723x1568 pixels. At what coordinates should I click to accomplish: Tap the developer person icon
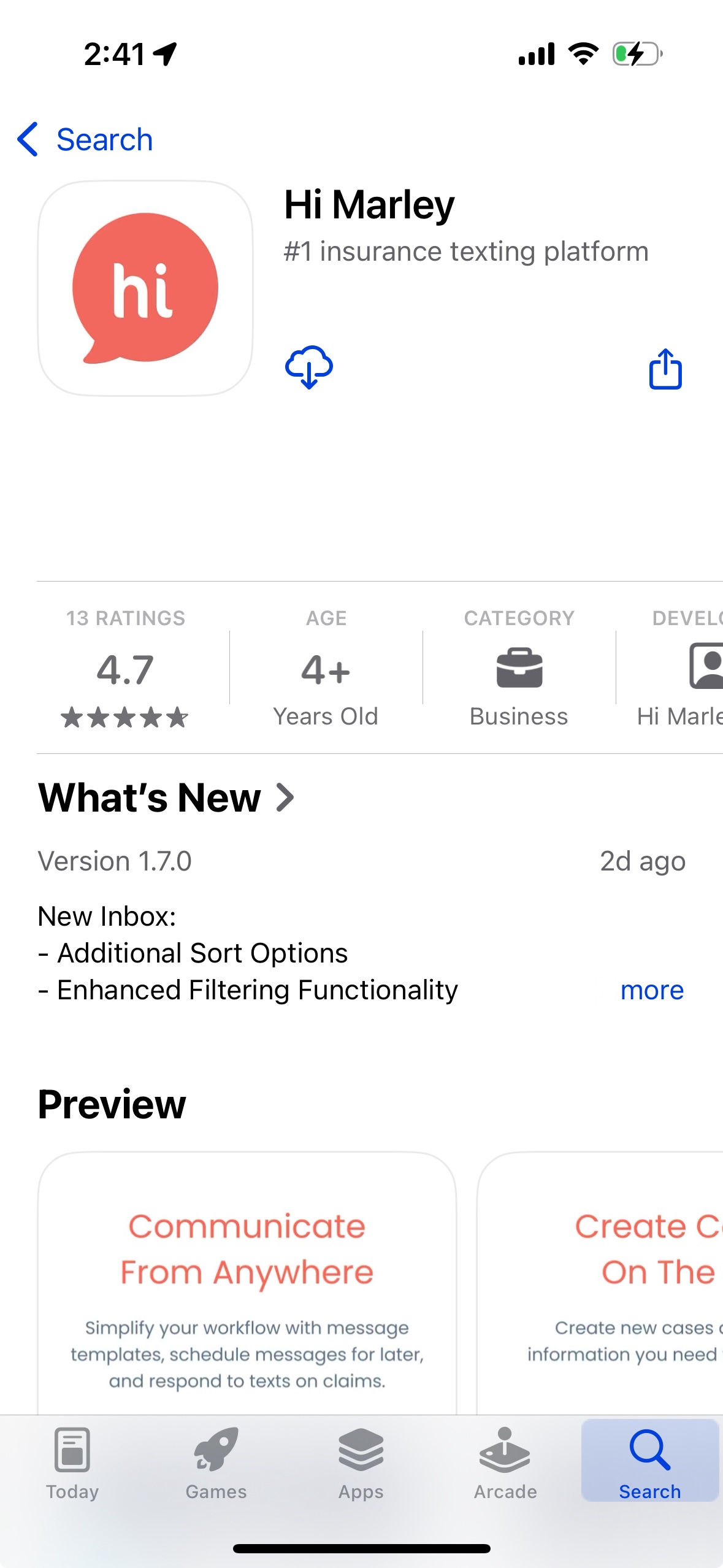706,666
